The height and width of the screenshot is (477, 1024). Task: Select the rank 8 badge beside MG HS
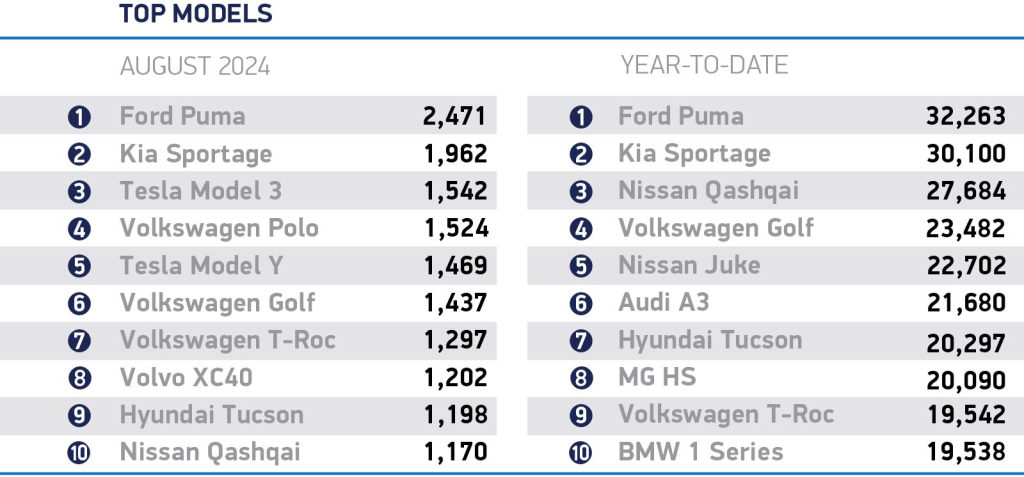pos(580,378)
